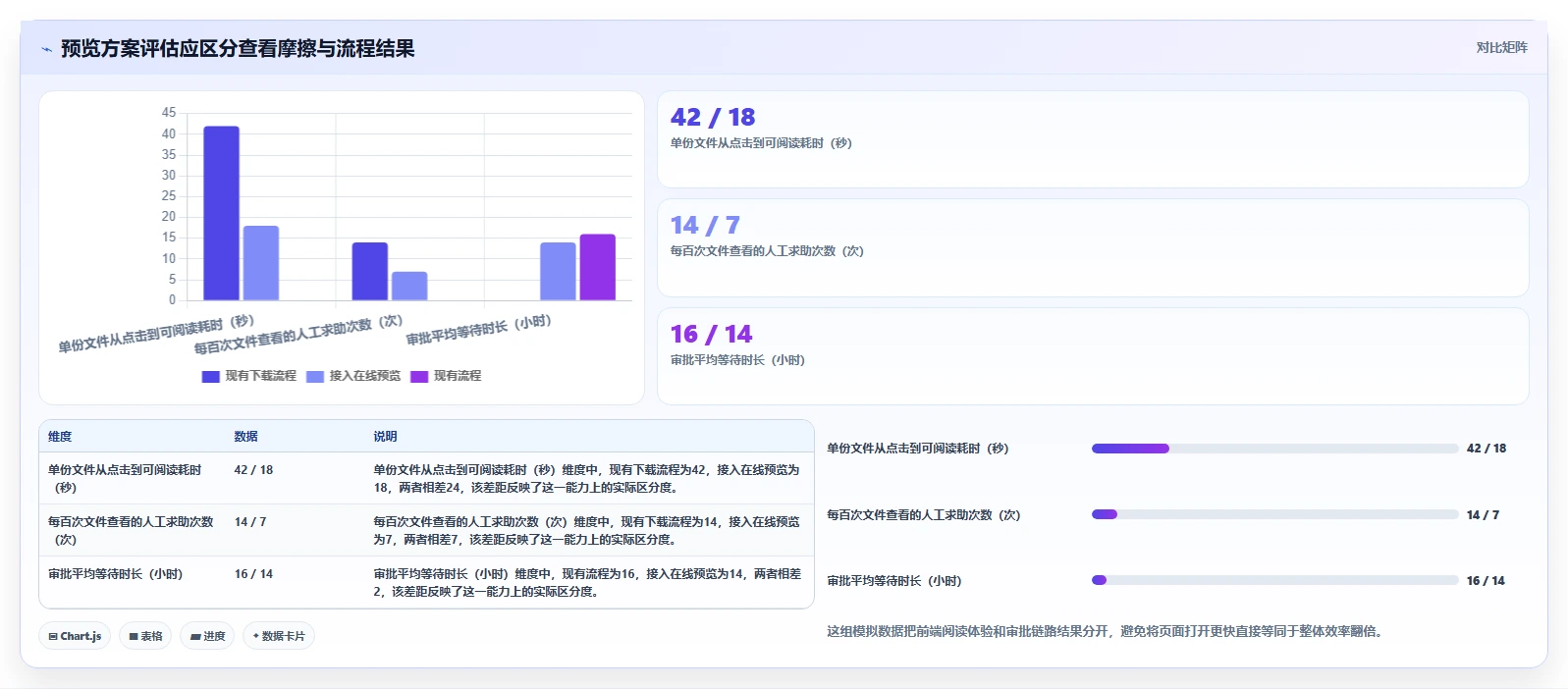This screenshot has height=689, width=1568.
Task: Click the footer note starting with 这组模拟数据
Action: (x=1108, y=631)
